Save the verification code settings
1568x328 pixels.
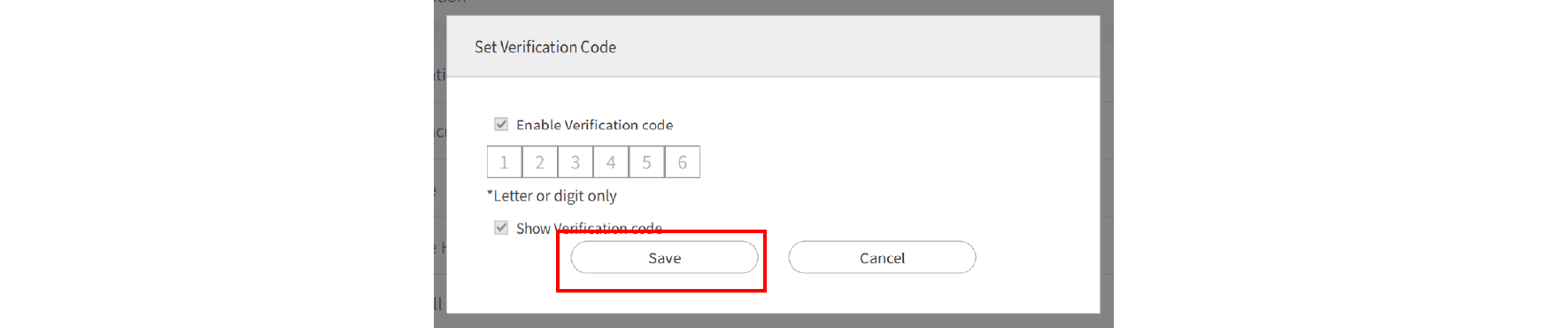coord(664,258)
